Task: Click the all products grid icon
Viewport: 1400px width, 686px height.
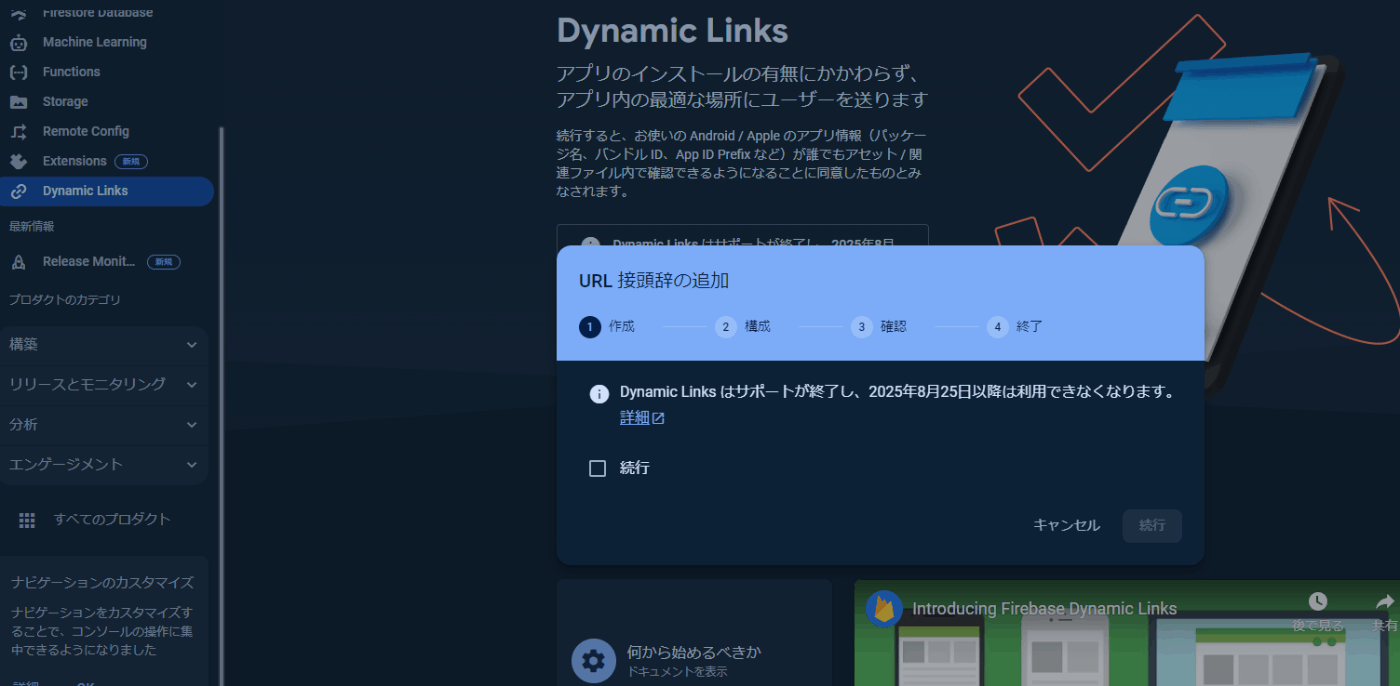Action: [27, 520]
